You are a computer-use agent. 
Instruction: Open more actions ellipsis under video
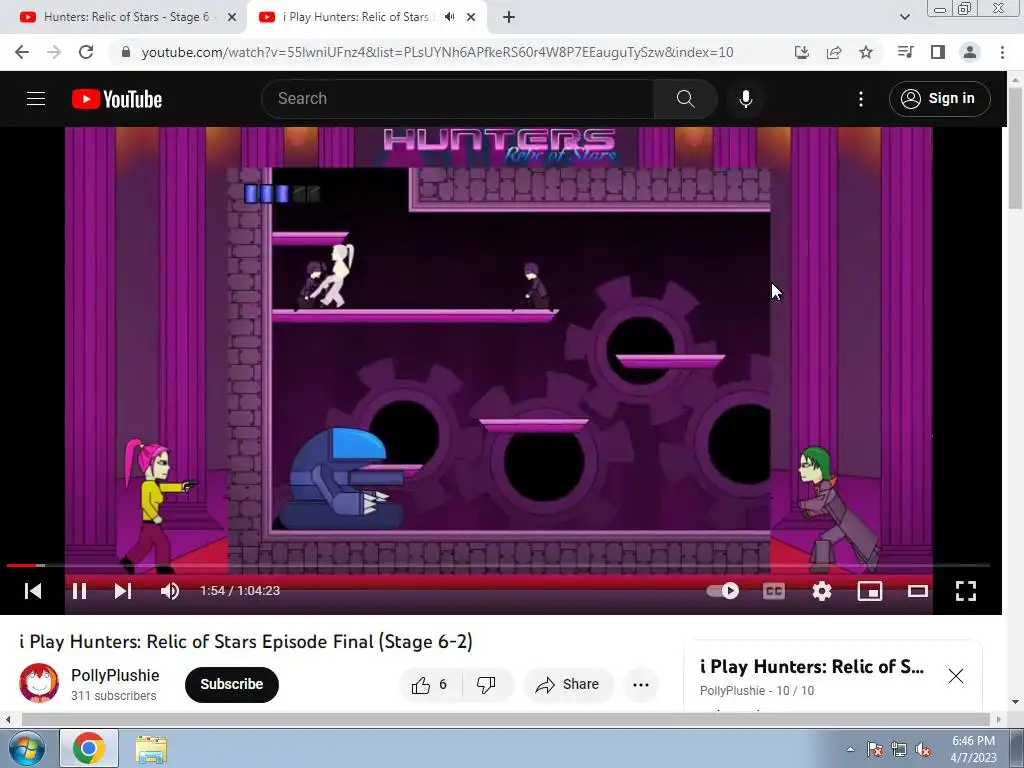coord(641,684)
